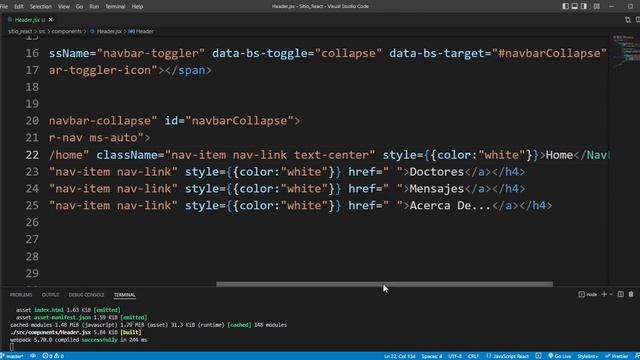The height and width of the screenshot is (360, 640).
Task: Click the UTF-8 encoding status item
Action: 455,356
